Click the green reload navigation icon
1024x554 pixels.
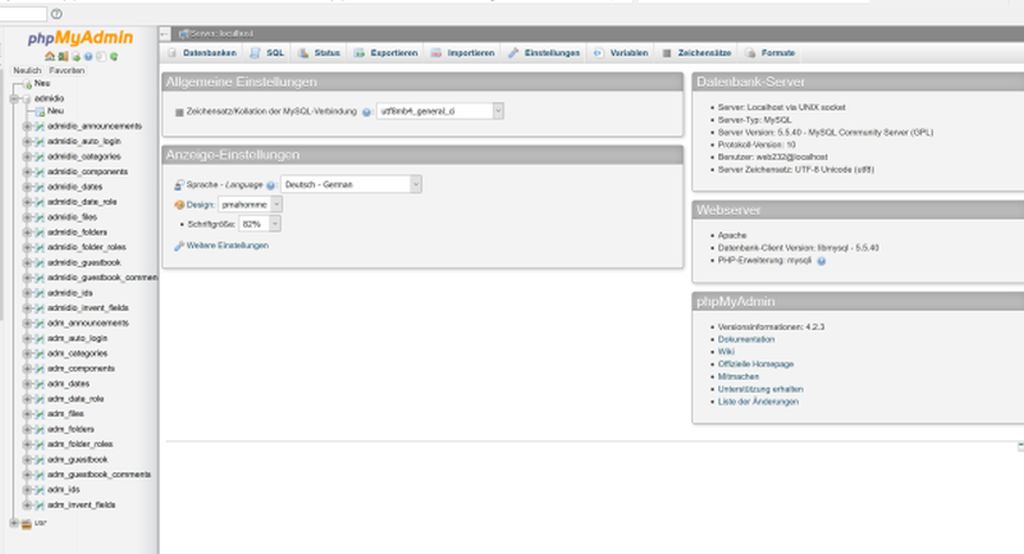click(114, 57)
